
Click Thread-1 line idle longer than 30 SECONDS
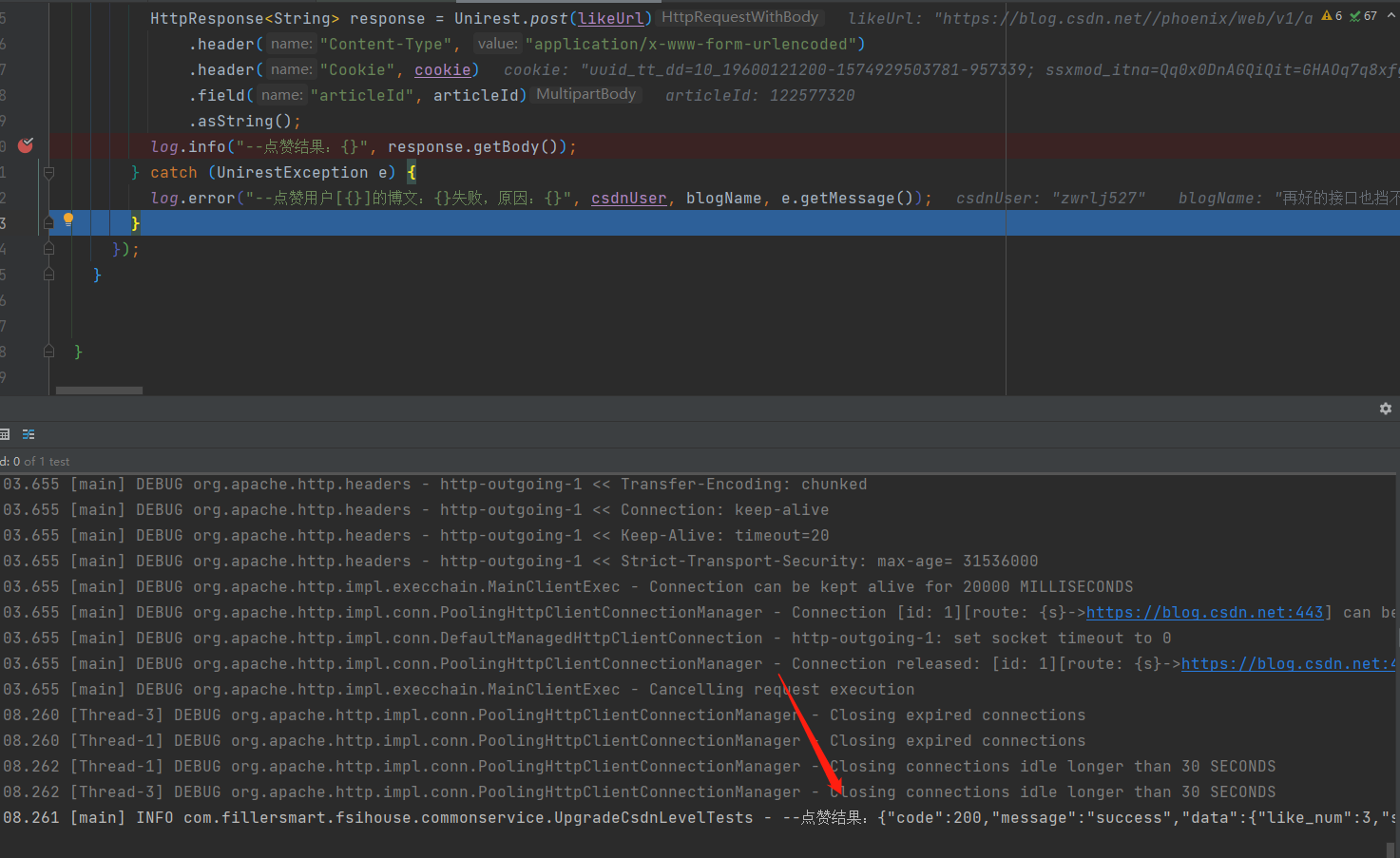(639, 767)
